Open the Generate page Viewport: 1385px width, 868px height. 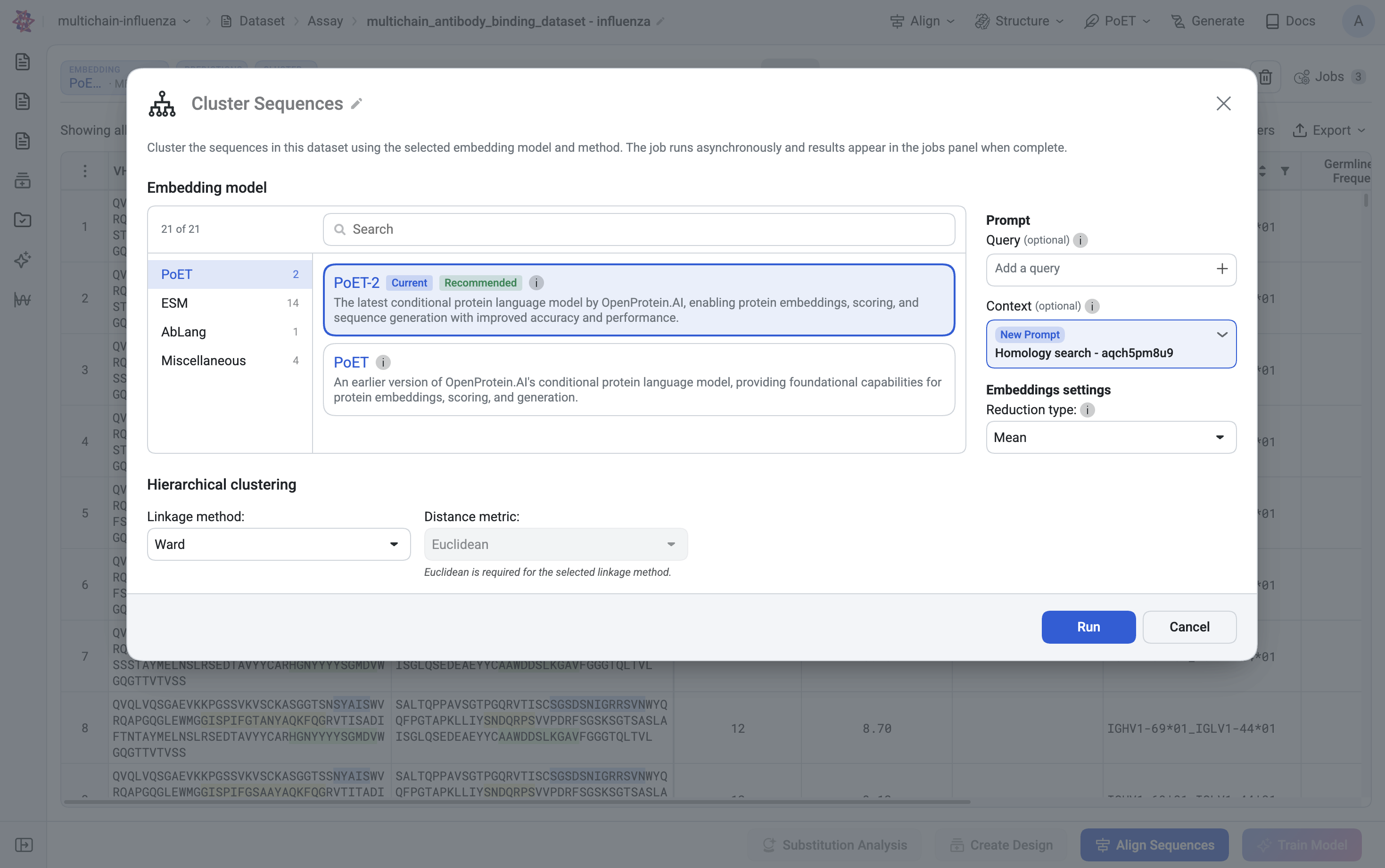click(1208, 21)
